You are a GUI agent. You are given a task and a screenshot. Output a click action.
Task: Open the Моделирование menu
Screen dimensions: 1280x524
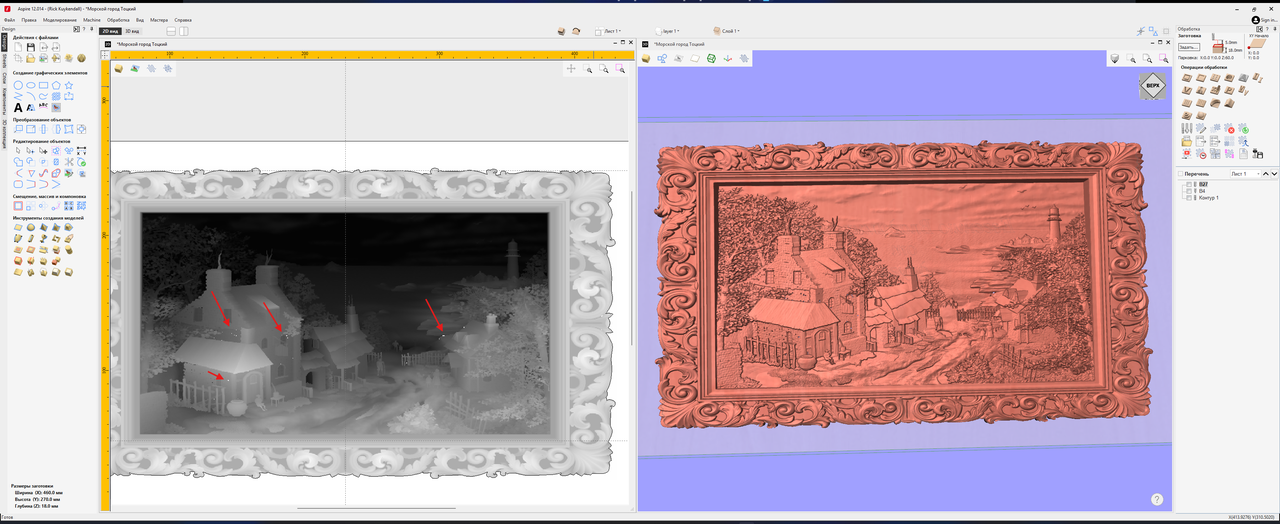point(60,19)
